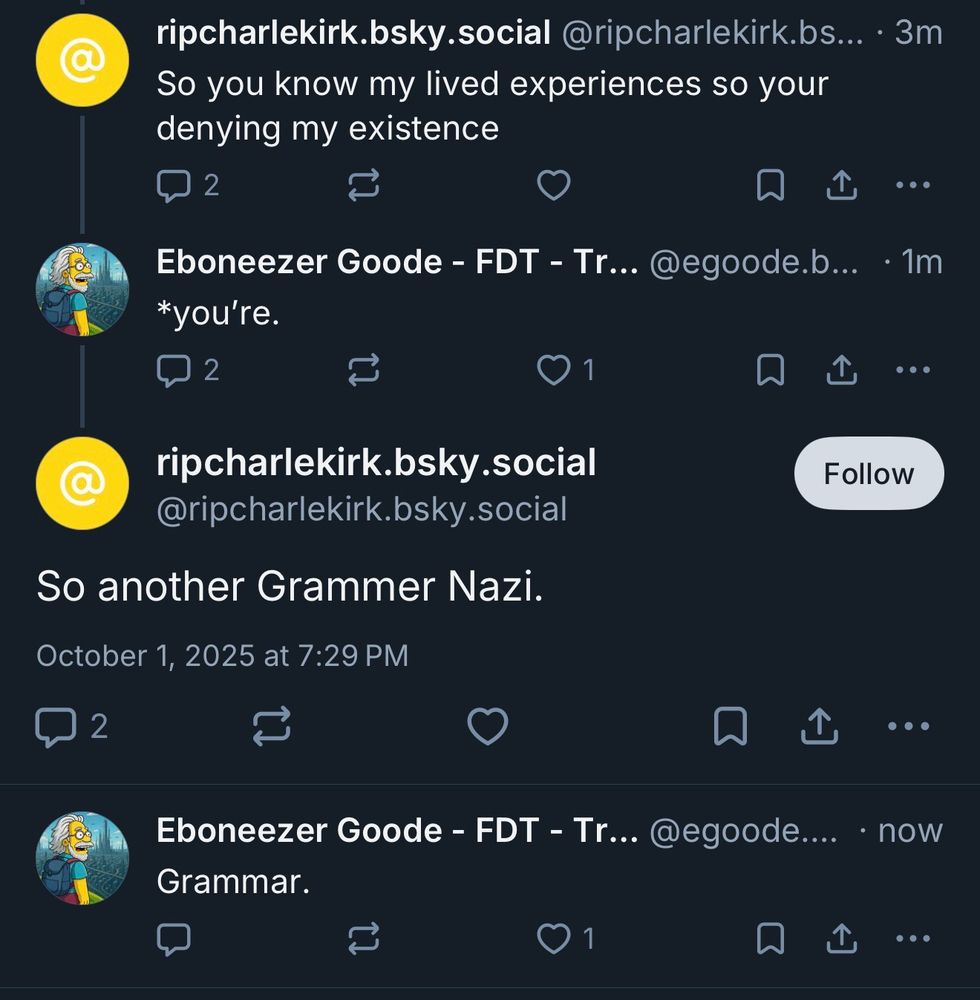
Task: Repost the 'So another Grammer Nazi' post
Action: (x=271, y=727)
